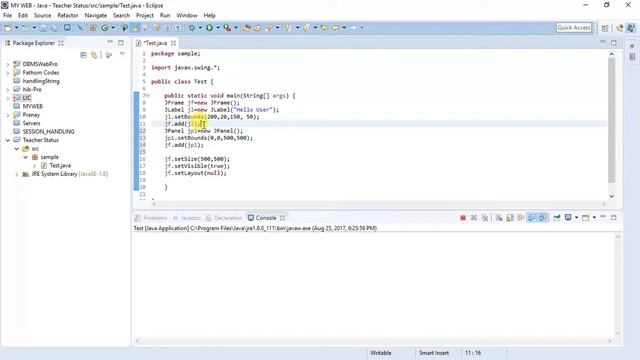Toggle Word Wrap in Console toolbar
Screen dimensions: 640x360
(521, 218)
